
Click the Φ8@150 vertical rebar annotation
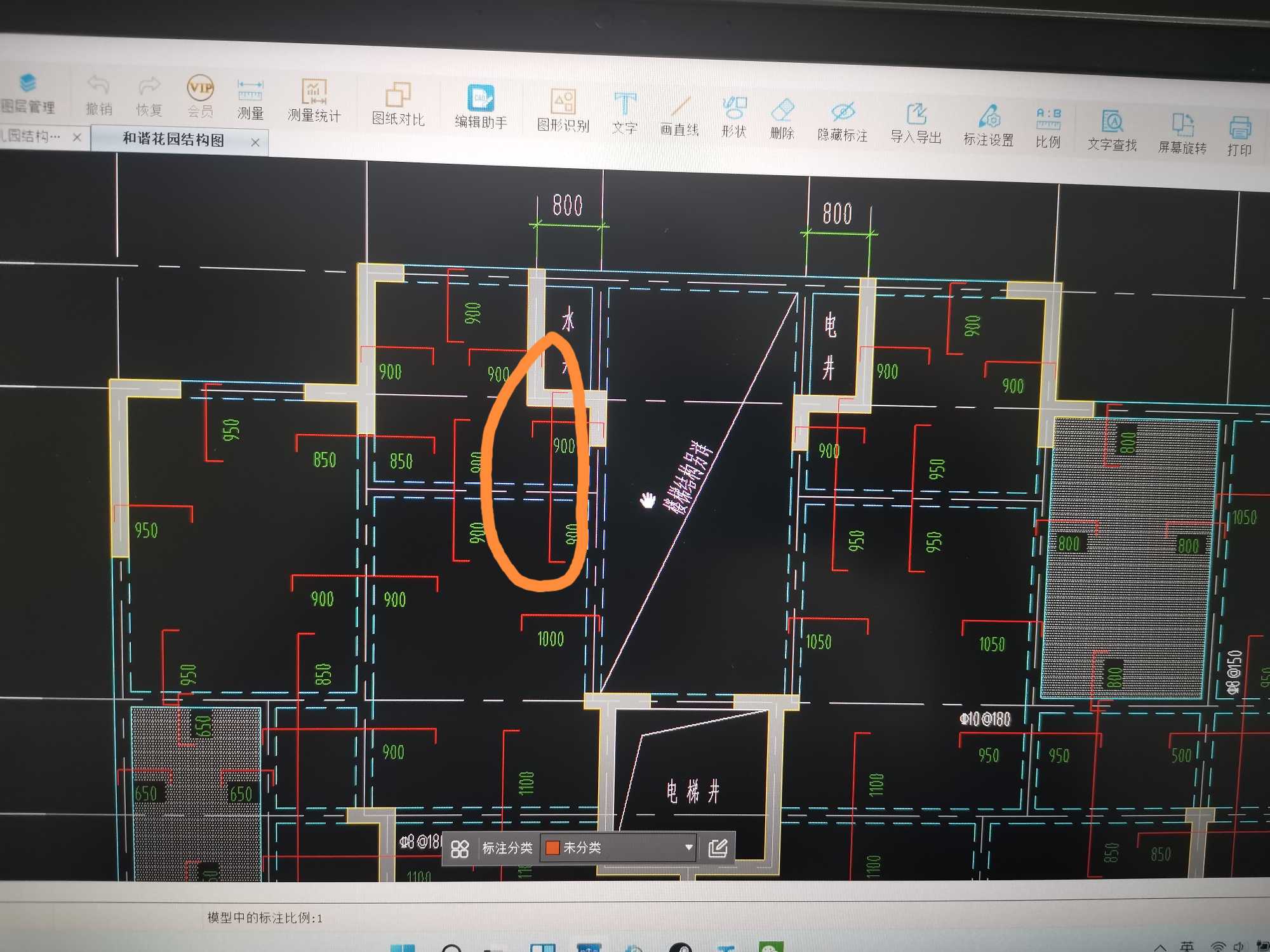pos(1233,672)
